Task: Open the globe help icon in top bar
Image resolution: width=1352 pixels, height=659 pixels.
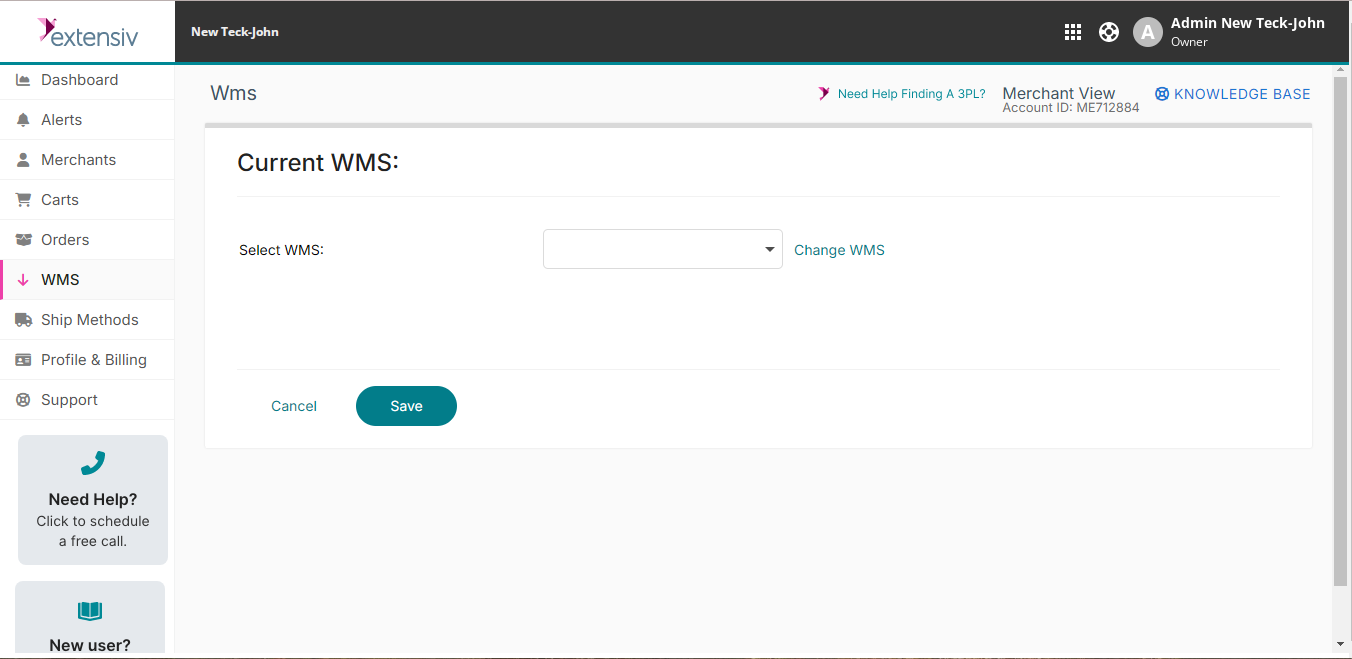Action: (x=1108, y=31)
